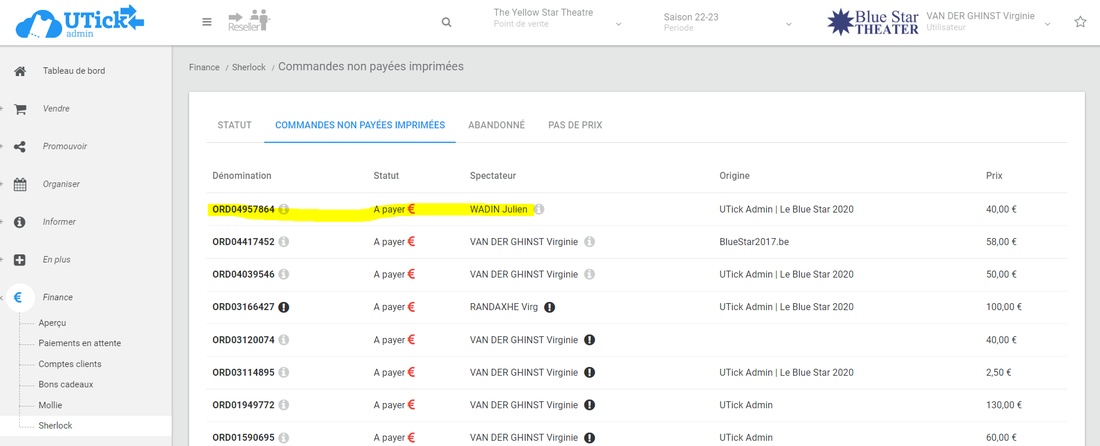Click the Organiser calendar icon
This screenshot has width=1100, height=446.
20,184
